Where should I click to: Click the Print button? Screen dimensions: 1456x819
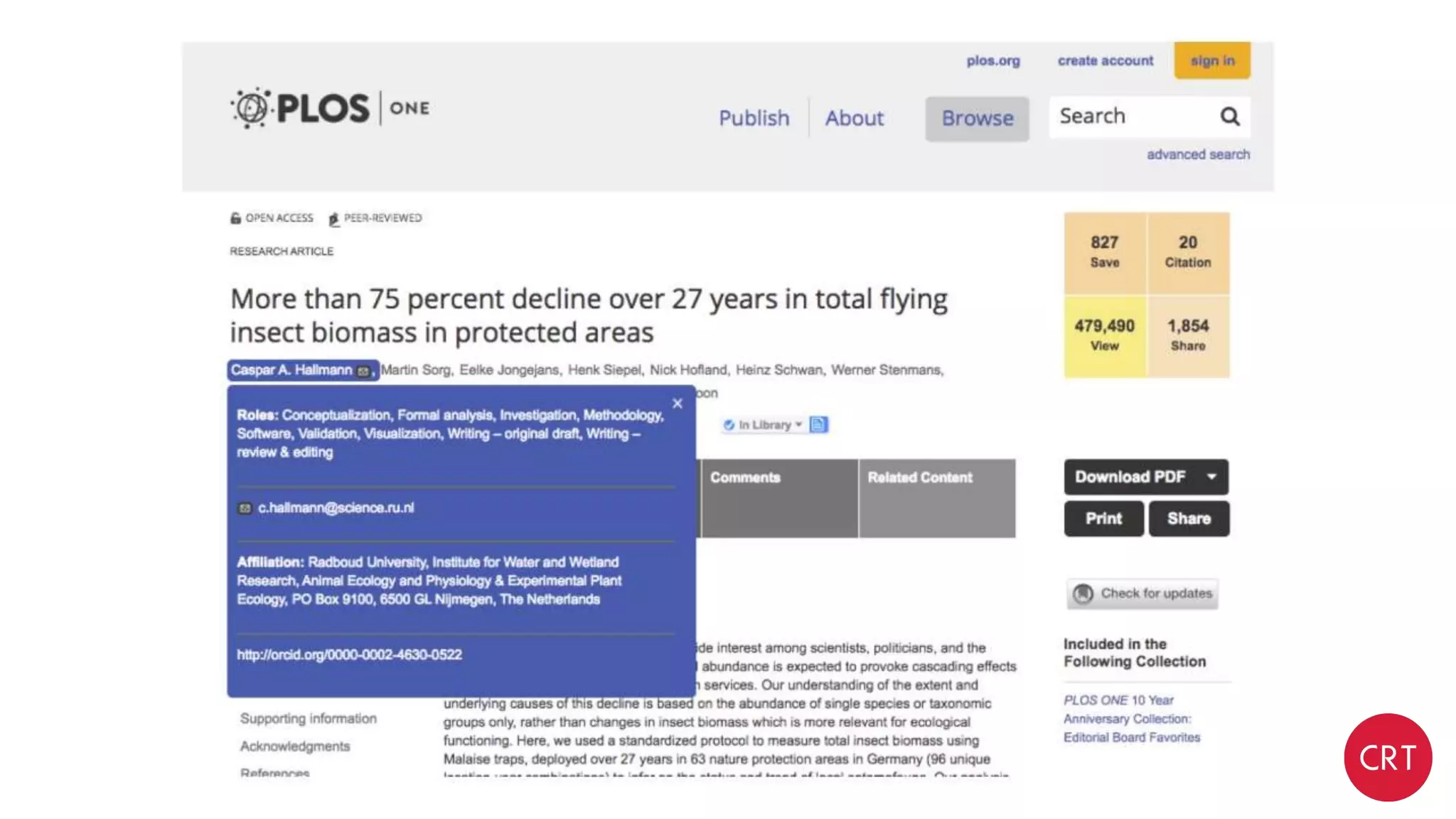[x=1103, y=519]
